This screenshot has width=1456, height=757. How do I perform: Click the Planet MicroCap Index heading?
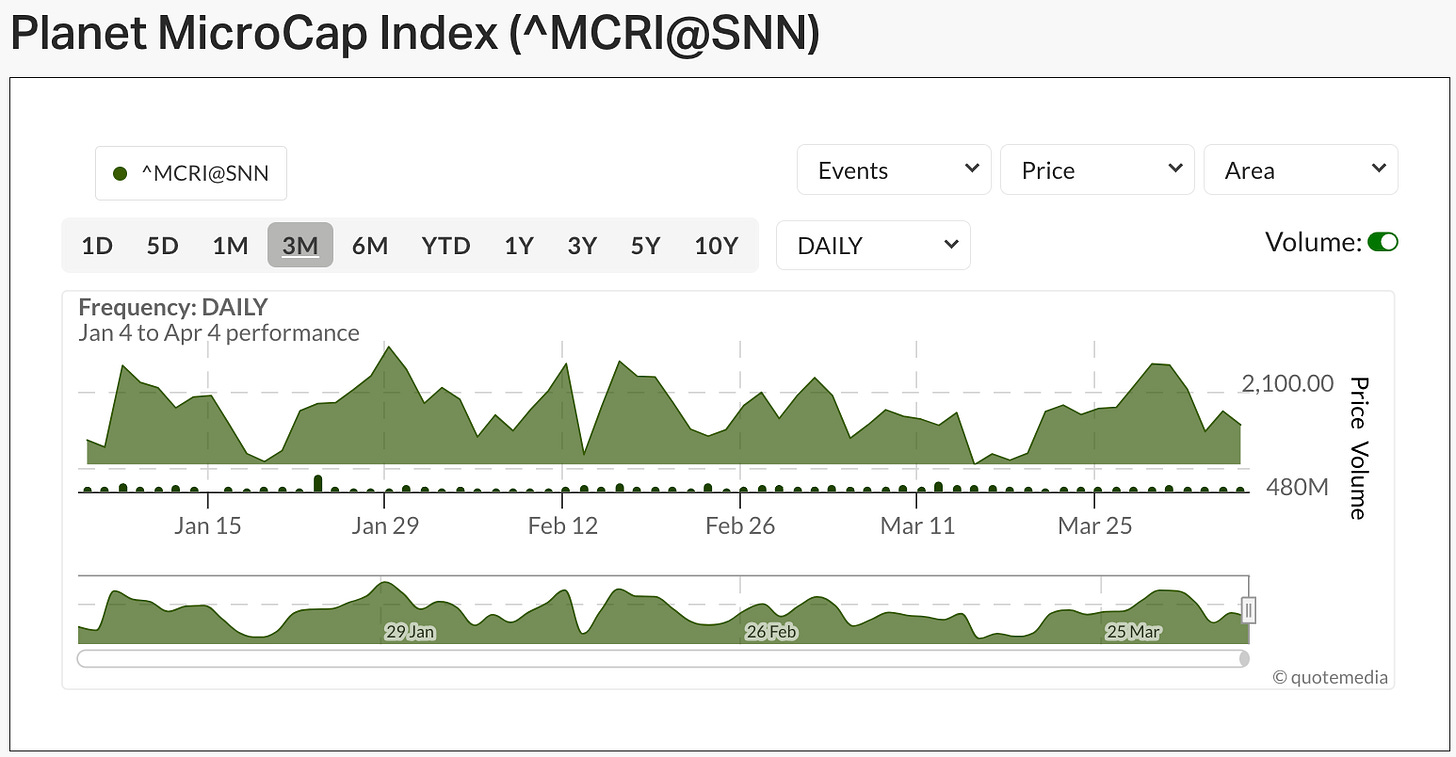(415, 34)
